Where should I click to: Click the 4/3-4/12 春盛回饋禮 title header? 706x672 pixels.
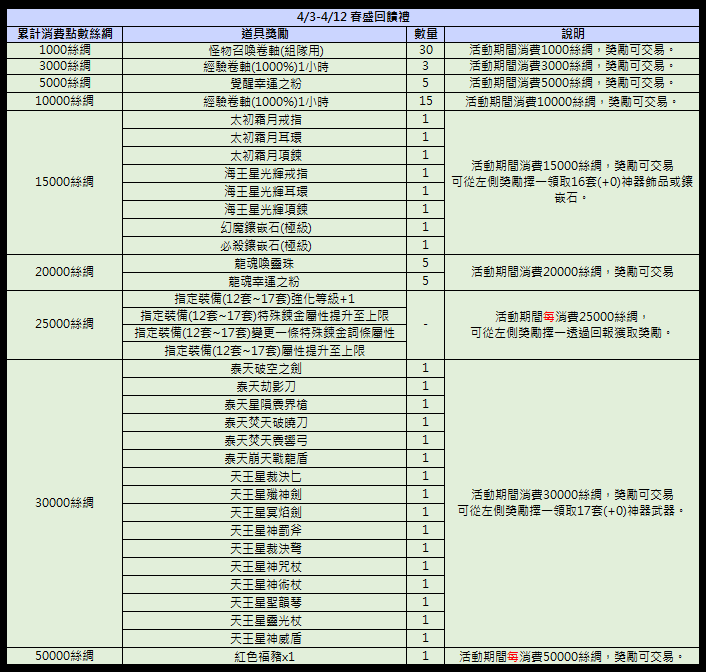point(353,16)
